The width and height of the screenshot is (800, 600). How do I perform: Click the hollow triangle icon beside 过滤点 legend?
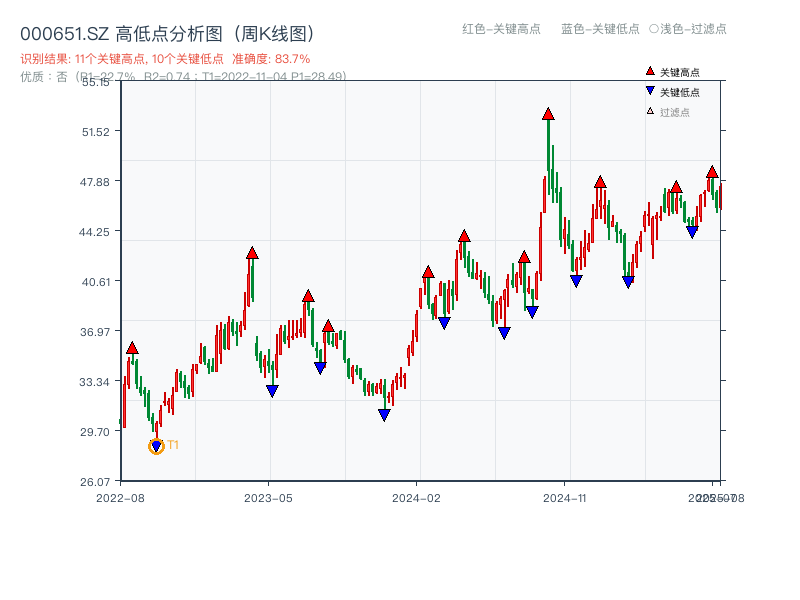[650, 111]
